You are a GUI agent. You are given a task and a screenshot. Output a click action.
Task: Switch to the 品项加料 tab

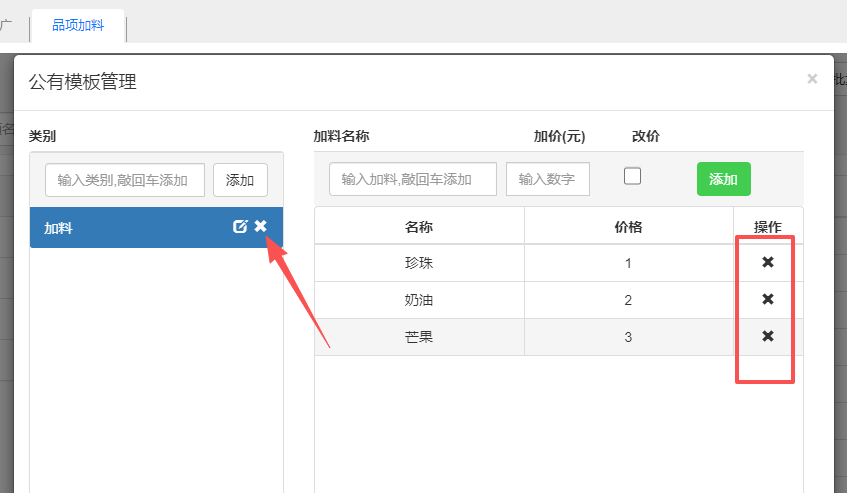point(78,25)
